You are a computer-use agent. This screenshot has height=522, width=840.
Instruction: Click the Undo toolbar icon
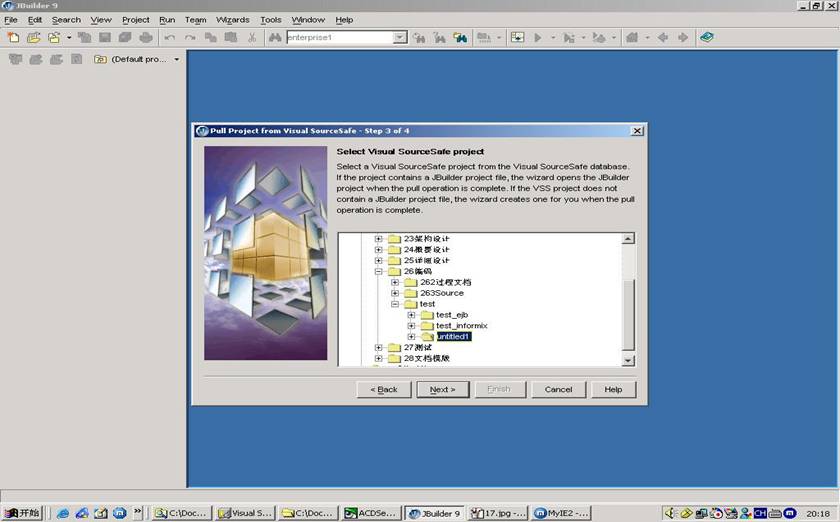pos(170,38)
